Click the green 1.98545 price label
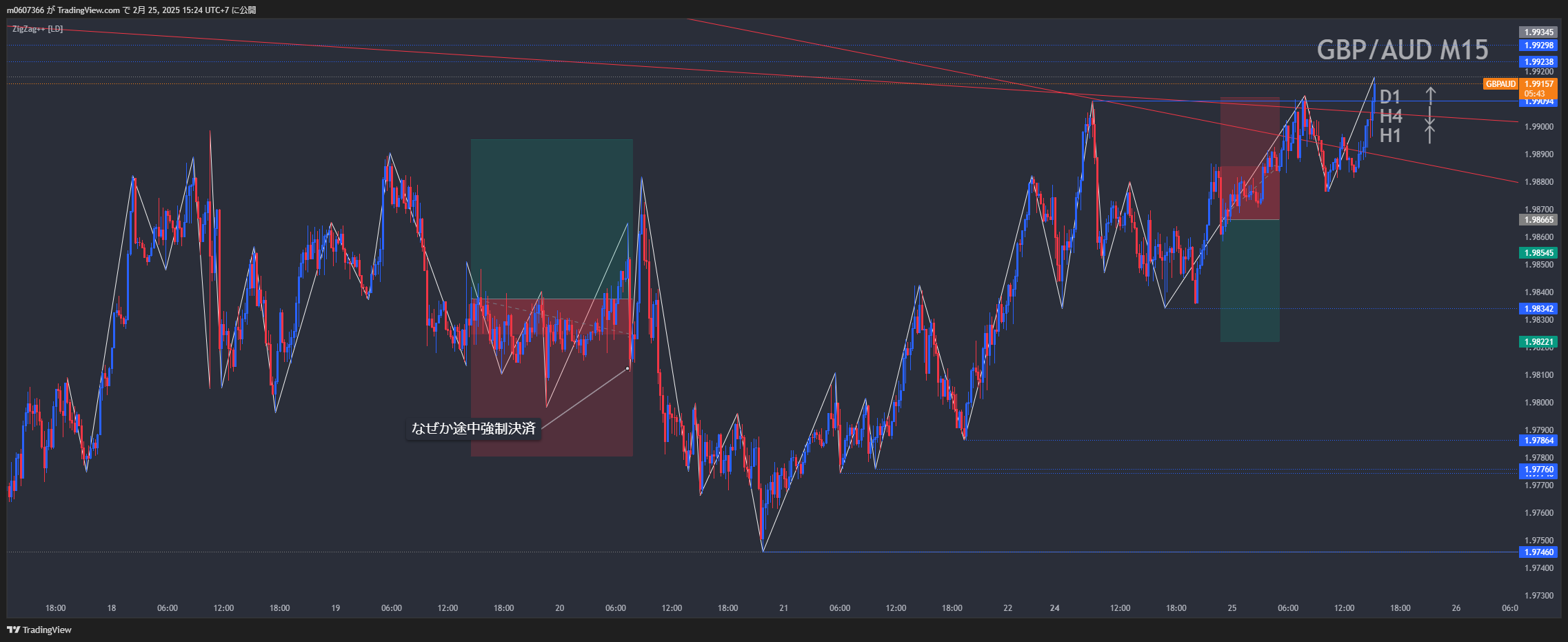This screenshot has height=642, width=1568. pos(1538,253)
